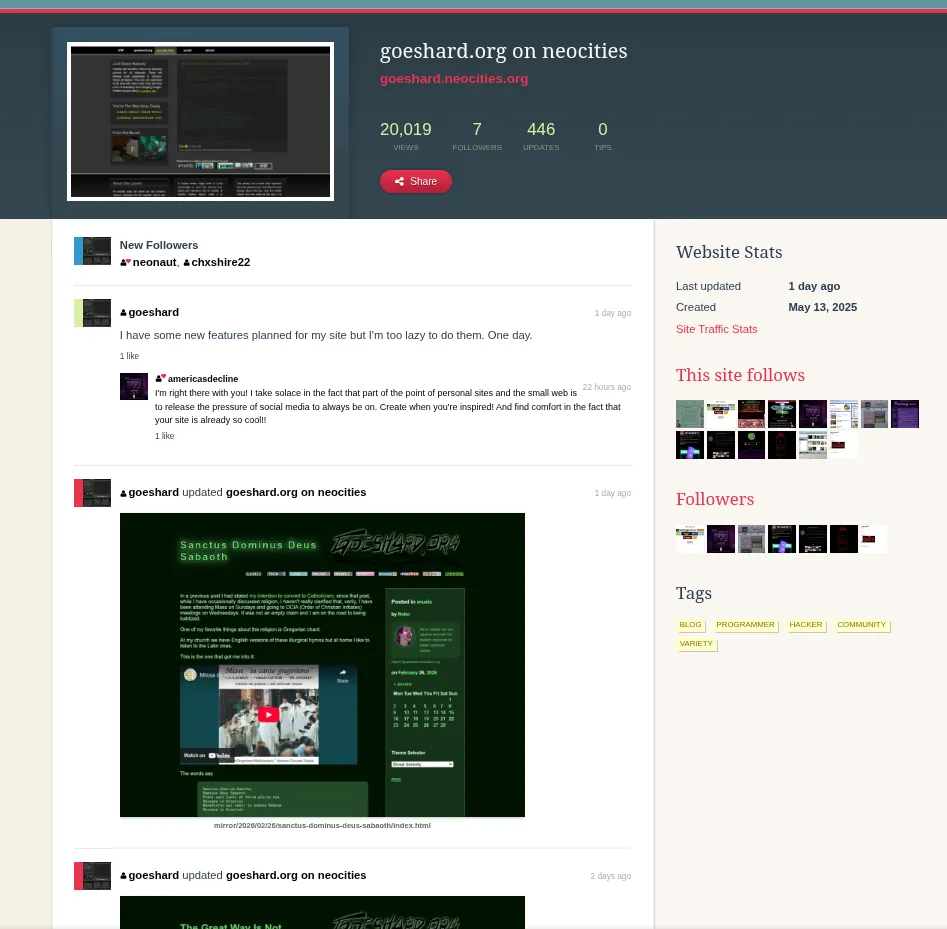This screenshot has height=929, width=947.
Task: Click the first thumbnail under This site follows
Action: pos(690,414)
